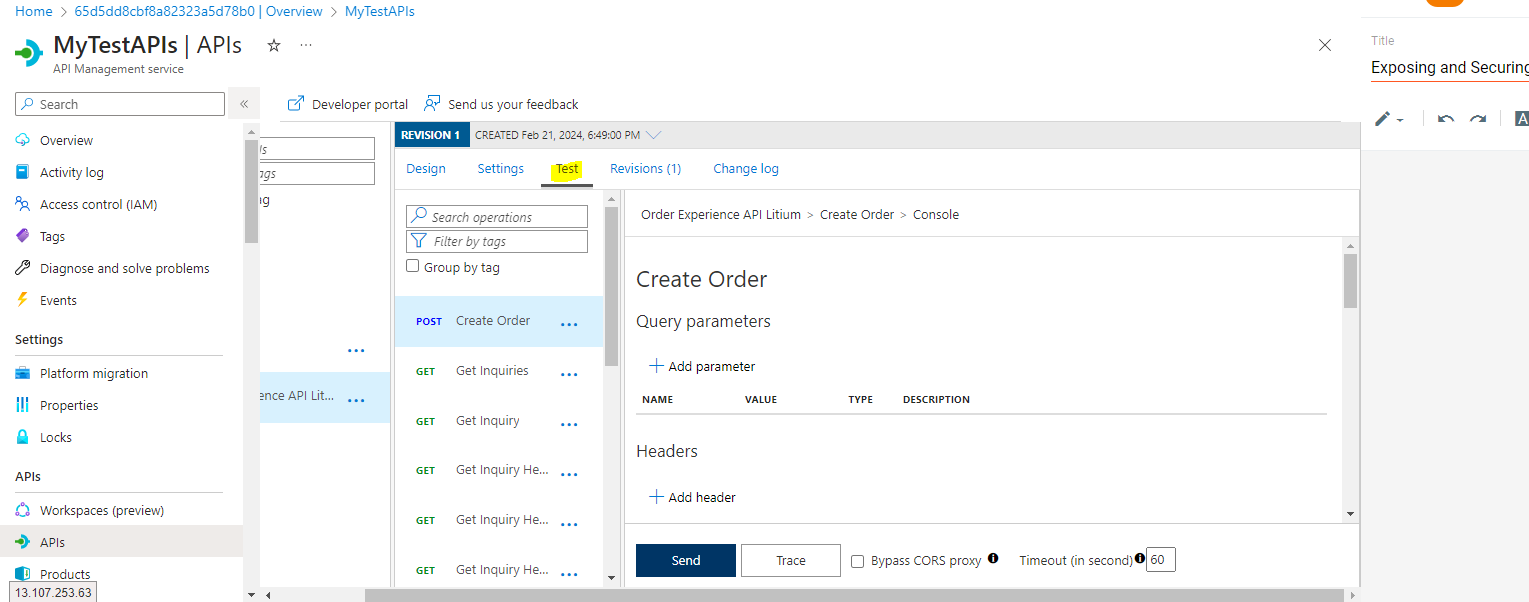Click the Locks padlock icon

(23, 438)
